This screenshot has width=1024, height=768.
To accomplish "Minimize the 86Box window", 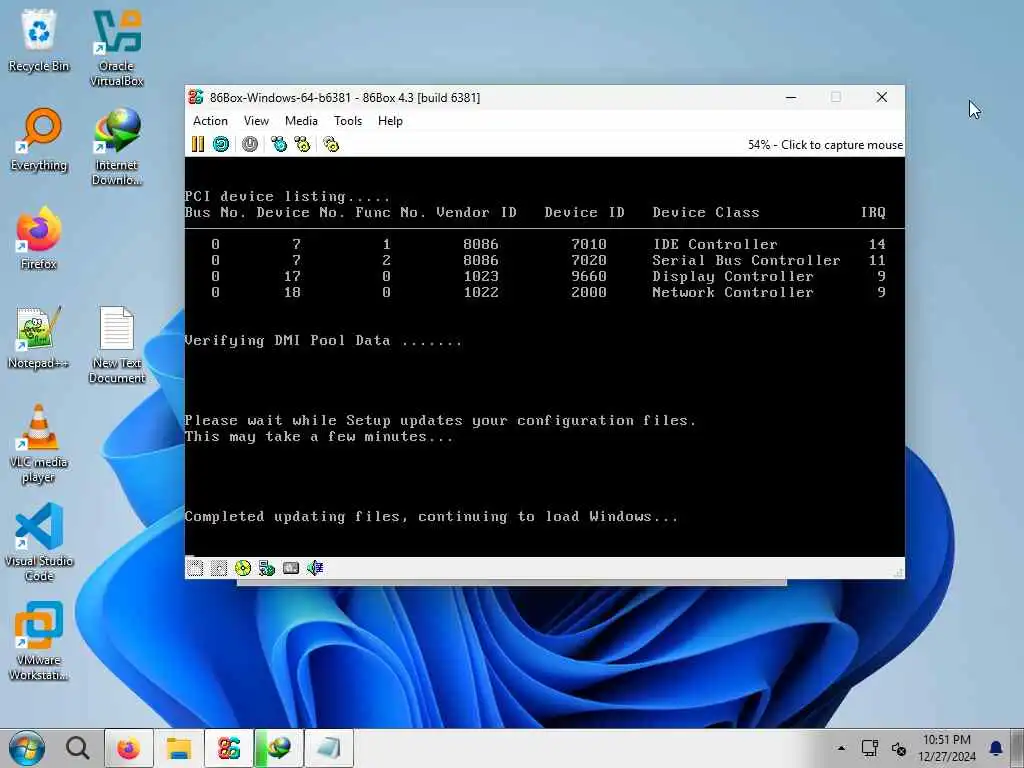I will (x=791, y=97).
